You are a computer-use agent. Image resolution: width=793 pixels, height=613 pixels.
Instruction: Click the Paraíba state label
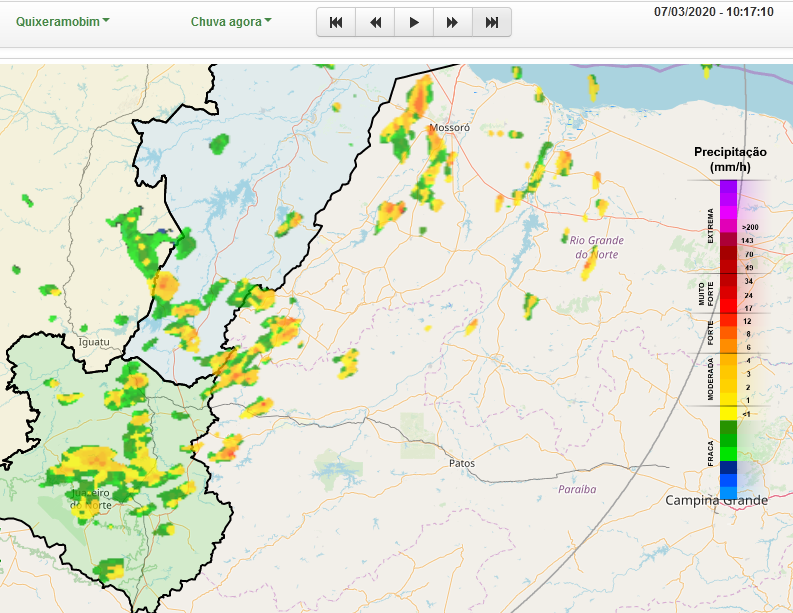tap(577, 489)
